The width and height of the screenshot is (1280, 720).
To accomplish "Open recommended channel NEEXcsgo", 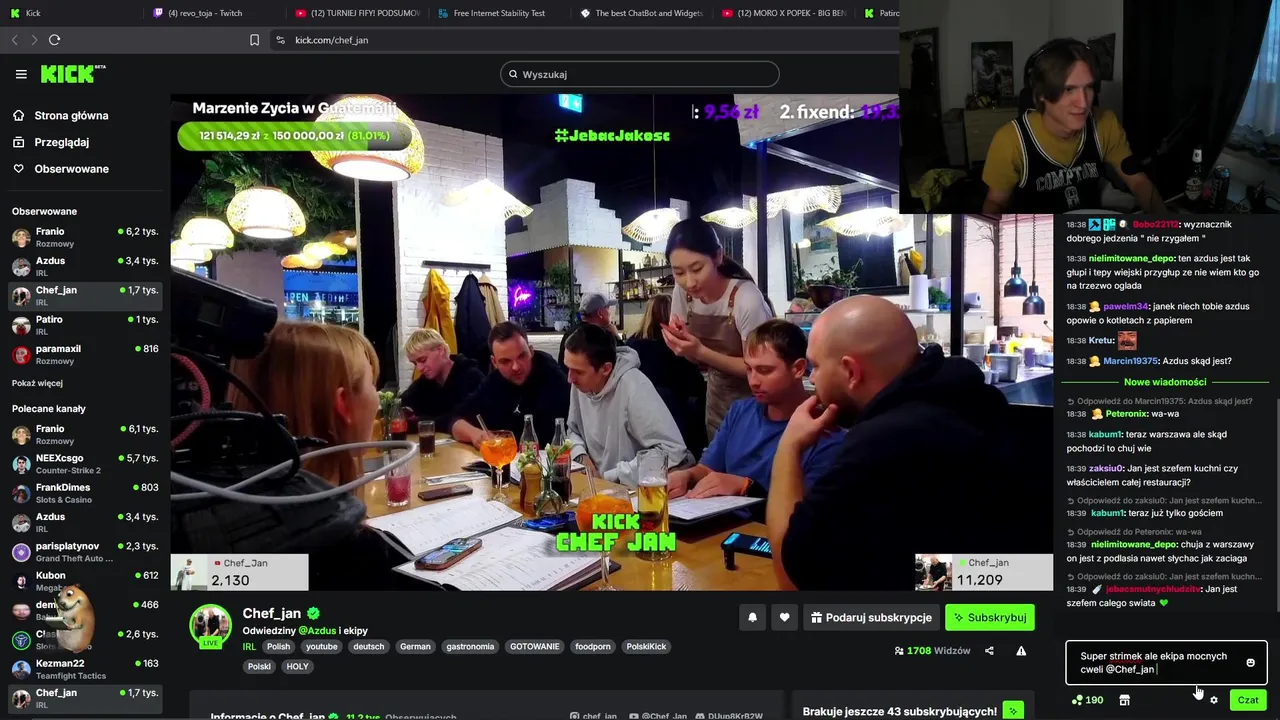I will click(x=85, y=463).
